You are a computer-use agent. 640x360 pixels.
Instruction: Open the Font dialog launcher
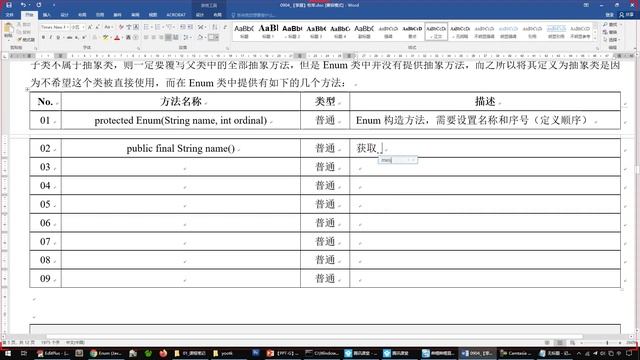[x=138, y=48]
